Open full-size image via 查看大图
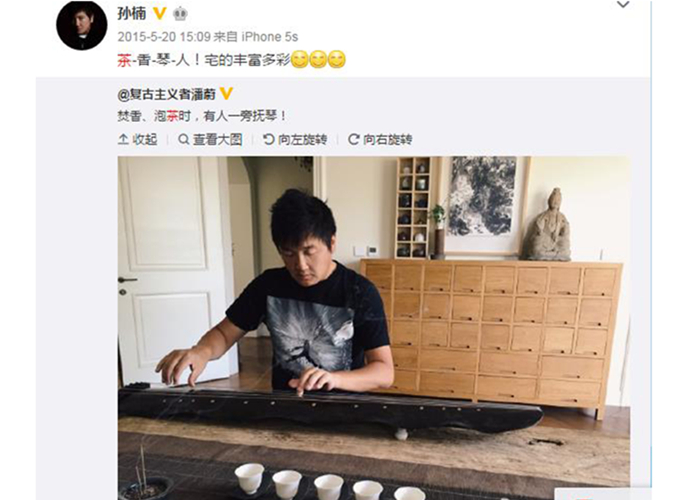700x500 pixels. 210,140
